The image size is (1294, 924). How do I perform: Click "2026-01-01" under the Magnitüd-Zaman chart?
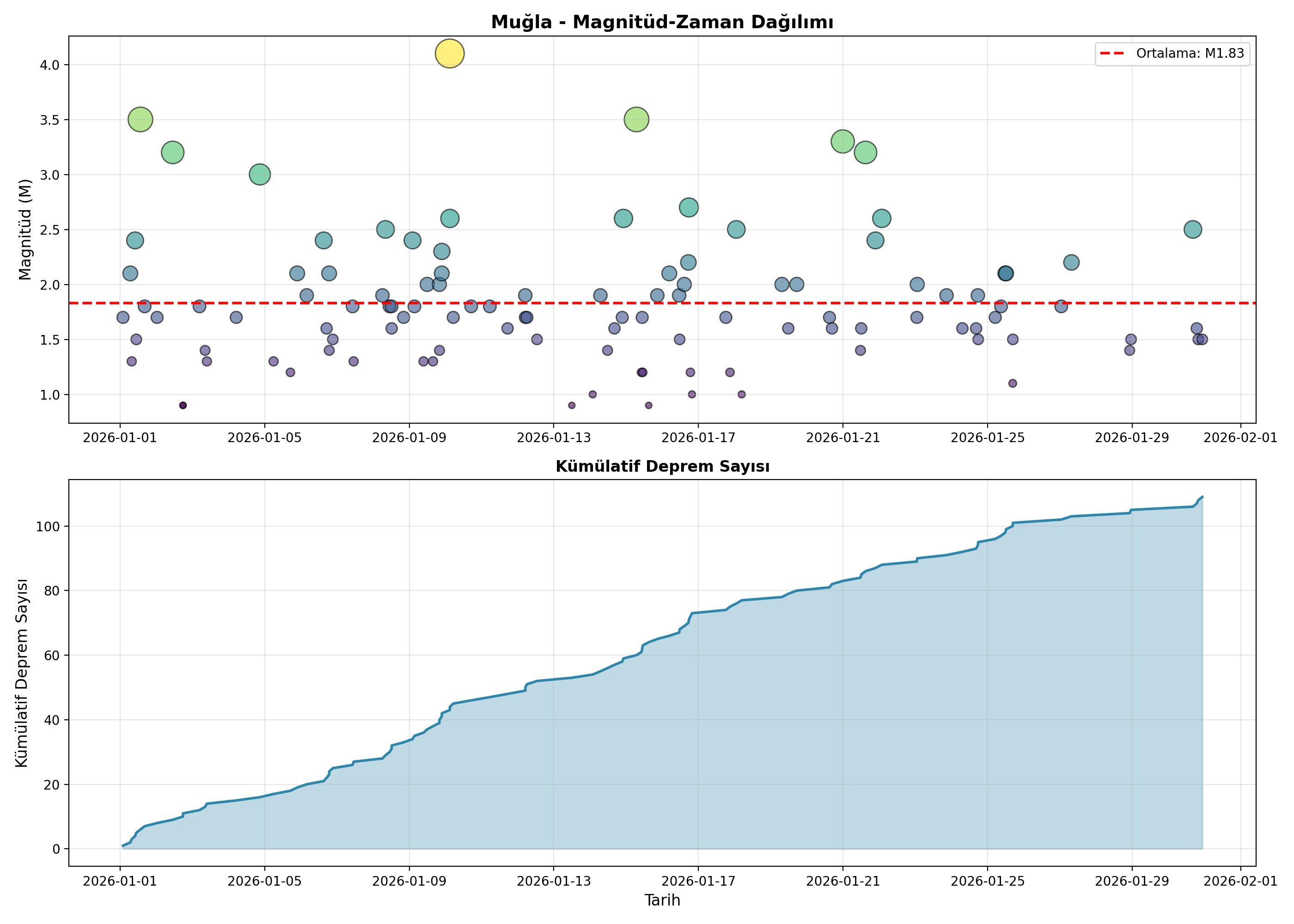pyautogui.click(x=120, y=438)
